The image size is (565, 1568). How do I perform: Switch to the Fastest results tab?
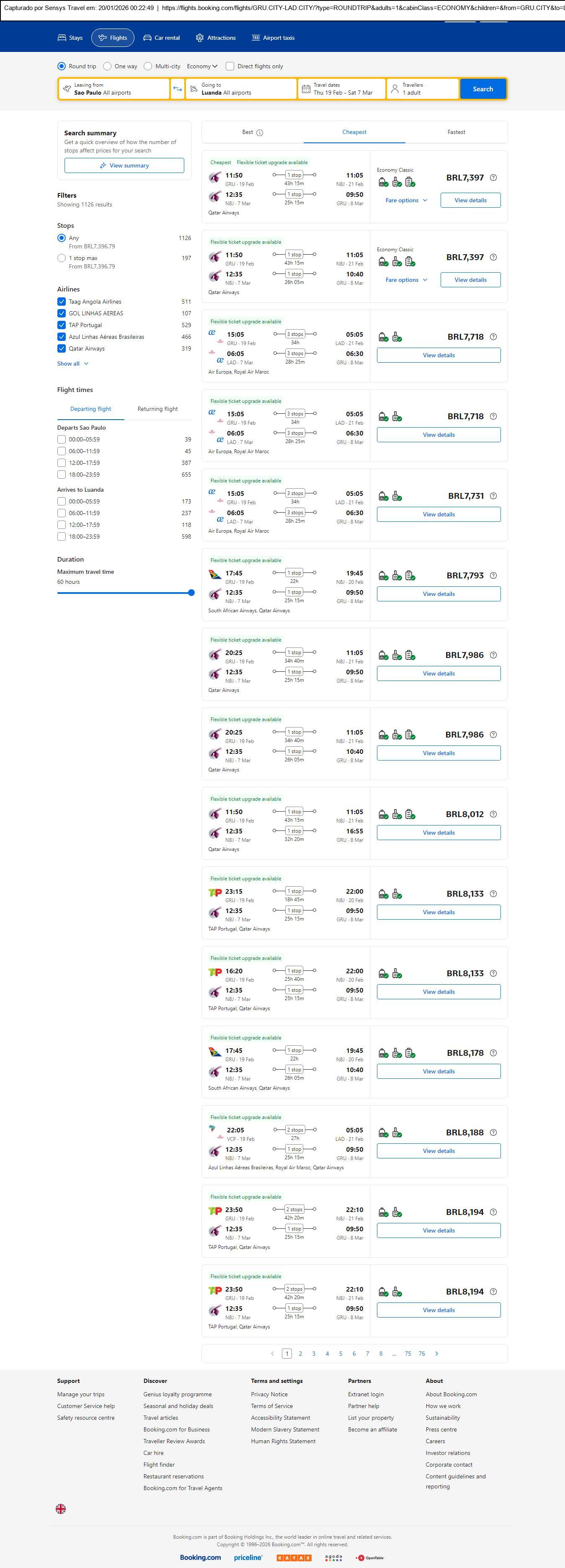click(x=456, y=132)
